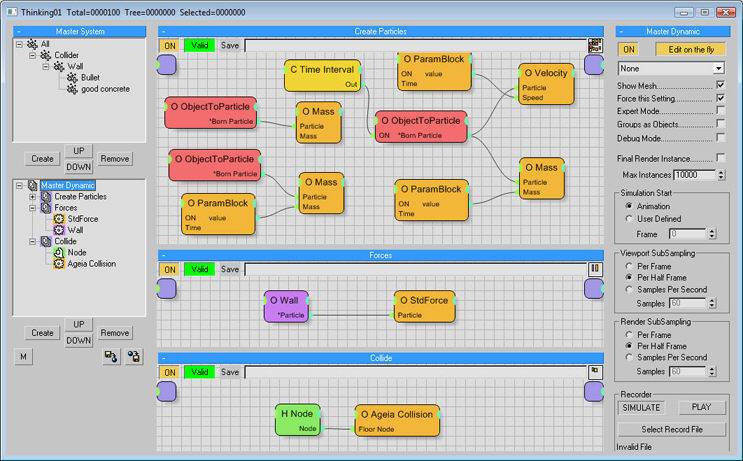This screenshot has height=461, width=743.
Task: Collapse the Collider tree node
Action: point(33,55)
